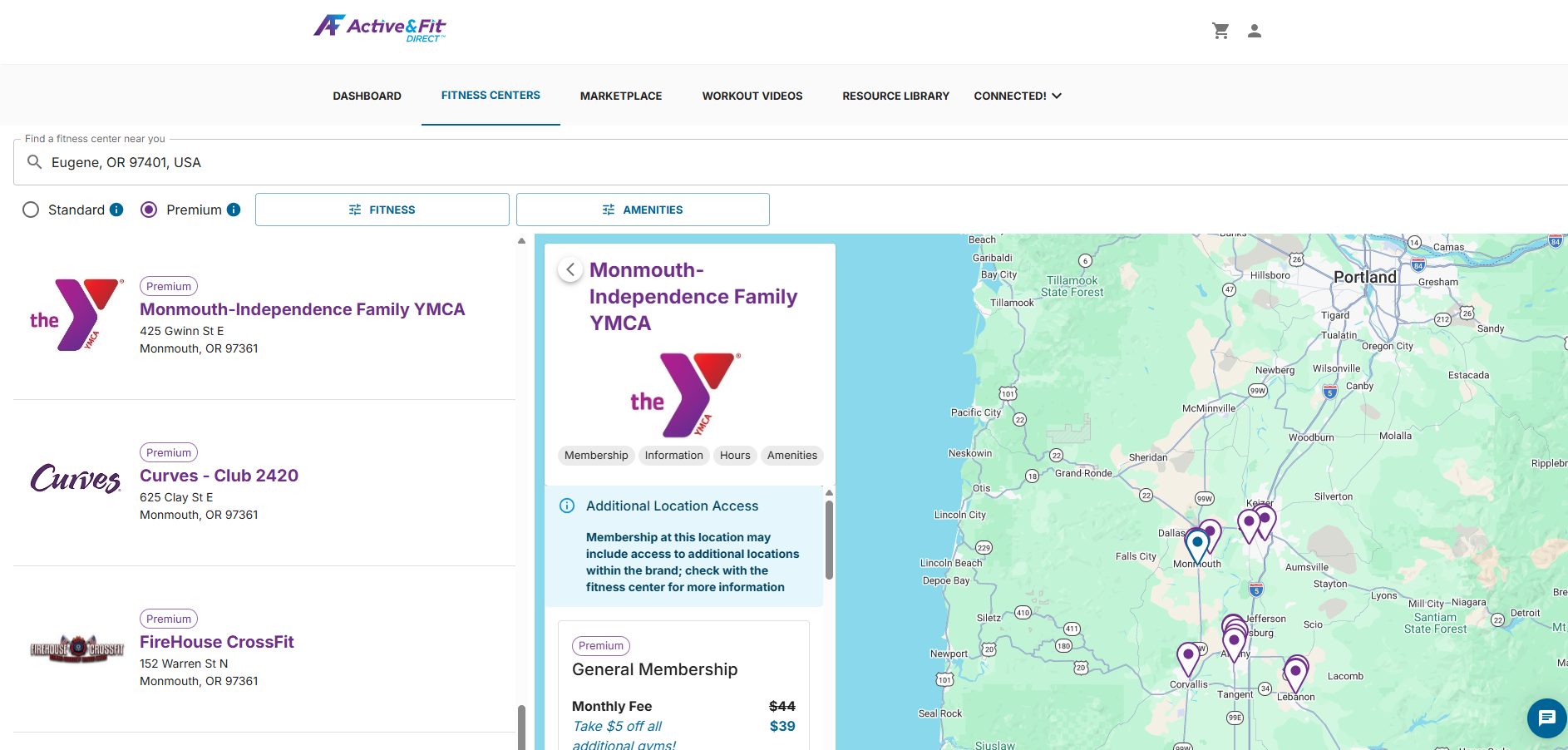Image resolution: width=1568 pixels, height=750 pixels.
Task: Go back using the detail panel arrow
Action: 570,269
